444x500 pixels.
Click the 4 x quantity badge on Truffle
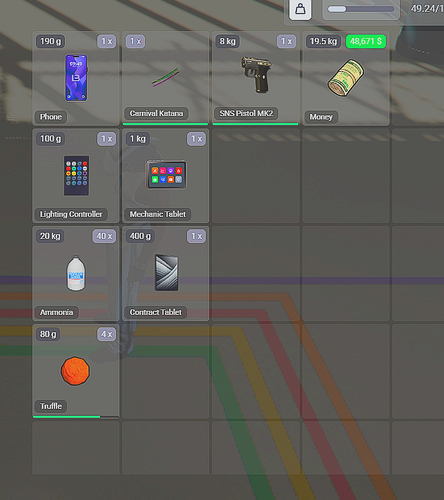coord(107,334)
